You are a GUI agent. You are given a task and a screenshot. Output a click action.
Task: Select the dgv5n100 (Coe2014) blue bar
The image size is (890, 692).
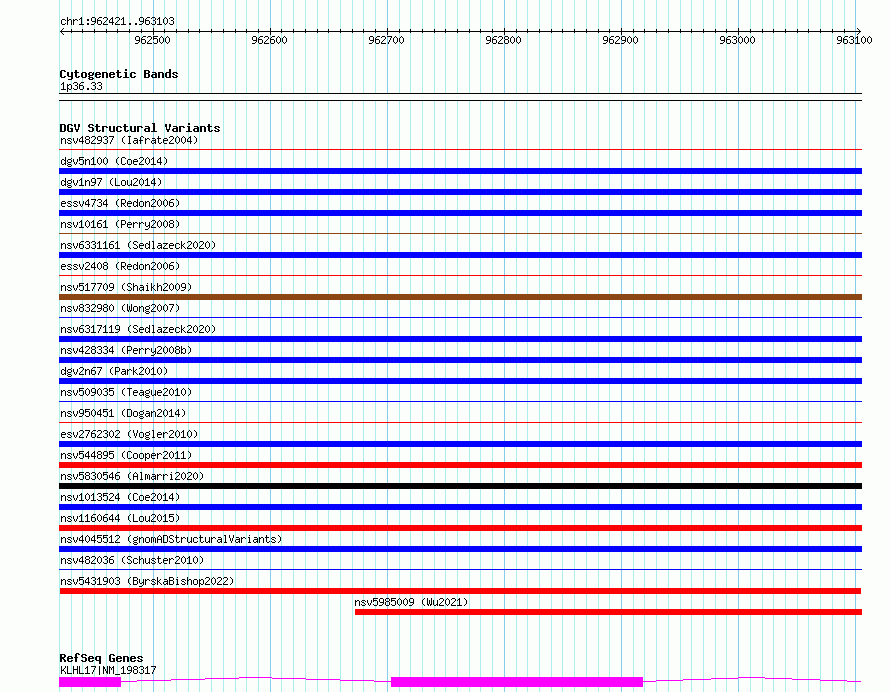pyautogui.click(x=460, y=171)
